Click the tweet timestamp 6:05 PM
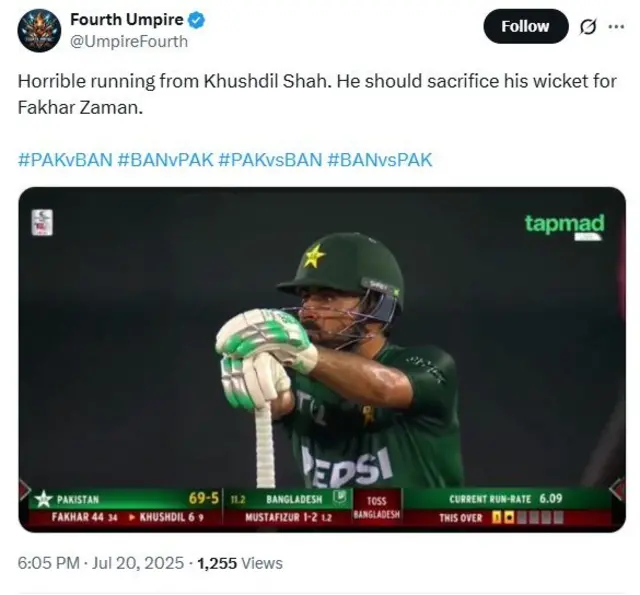The image size is (640, 595). [48, 563]
